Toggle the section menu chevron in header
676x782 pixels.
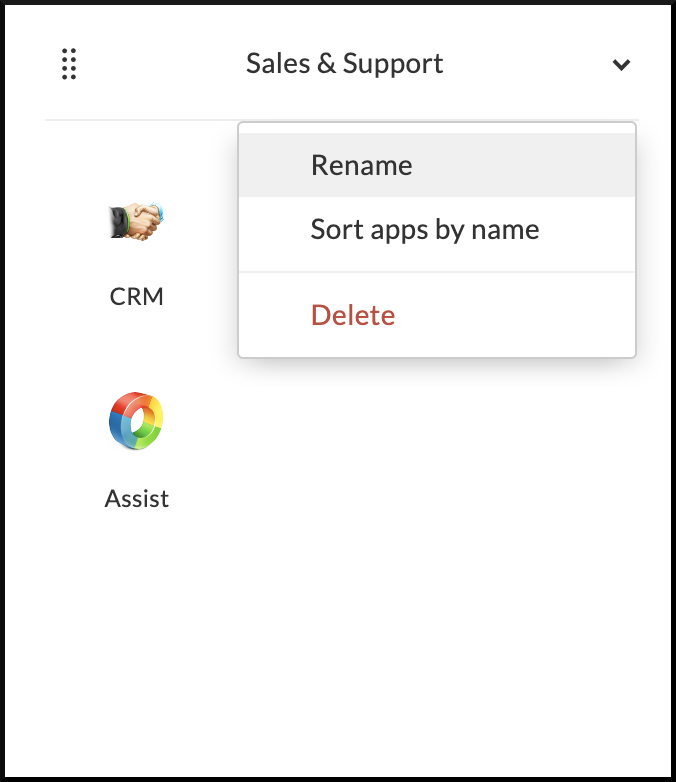click(621, 65)
